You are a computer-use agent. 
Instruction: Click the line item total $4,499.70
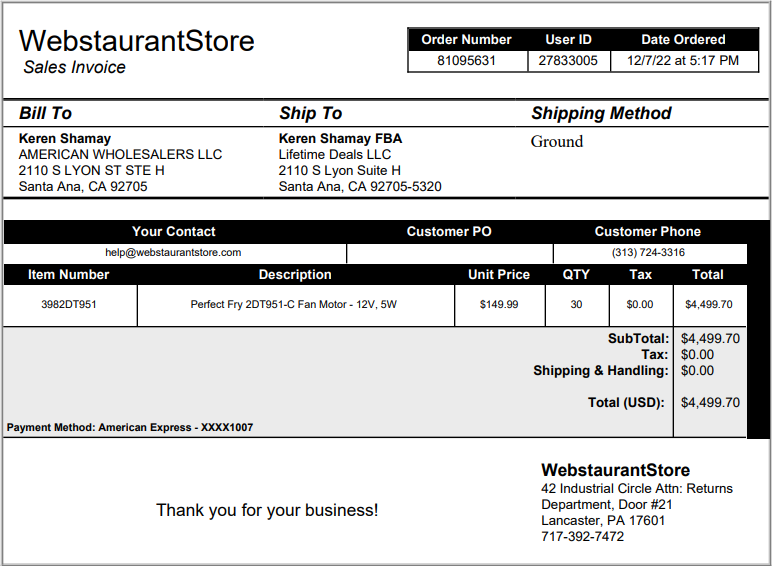[x=710, y=305]
